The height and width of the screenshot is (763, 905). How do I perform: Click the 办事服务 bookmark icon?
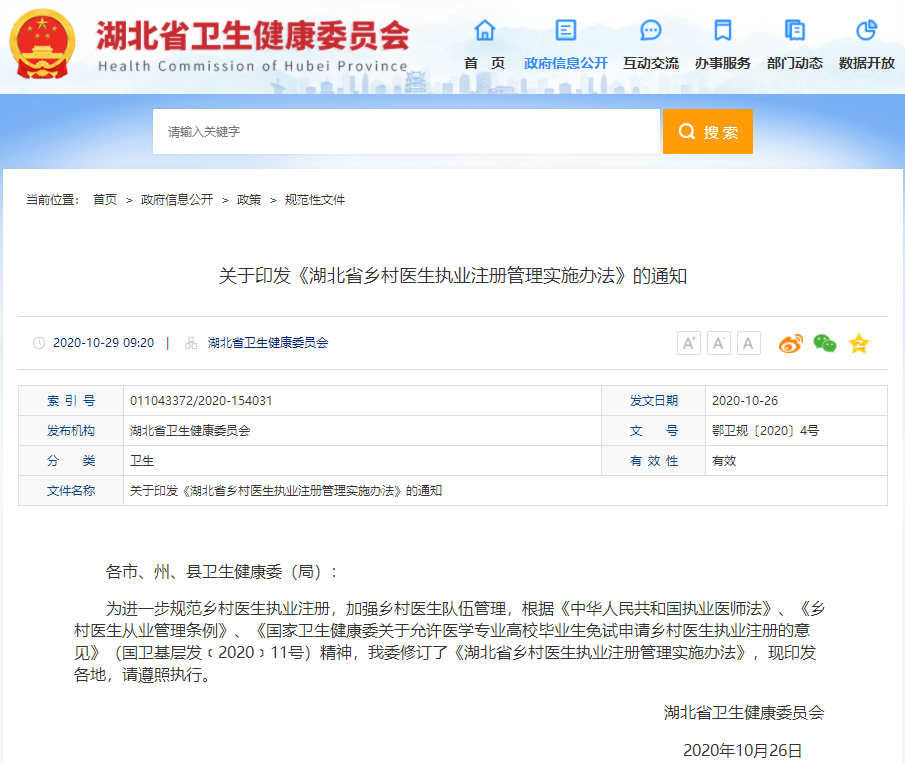722,30
